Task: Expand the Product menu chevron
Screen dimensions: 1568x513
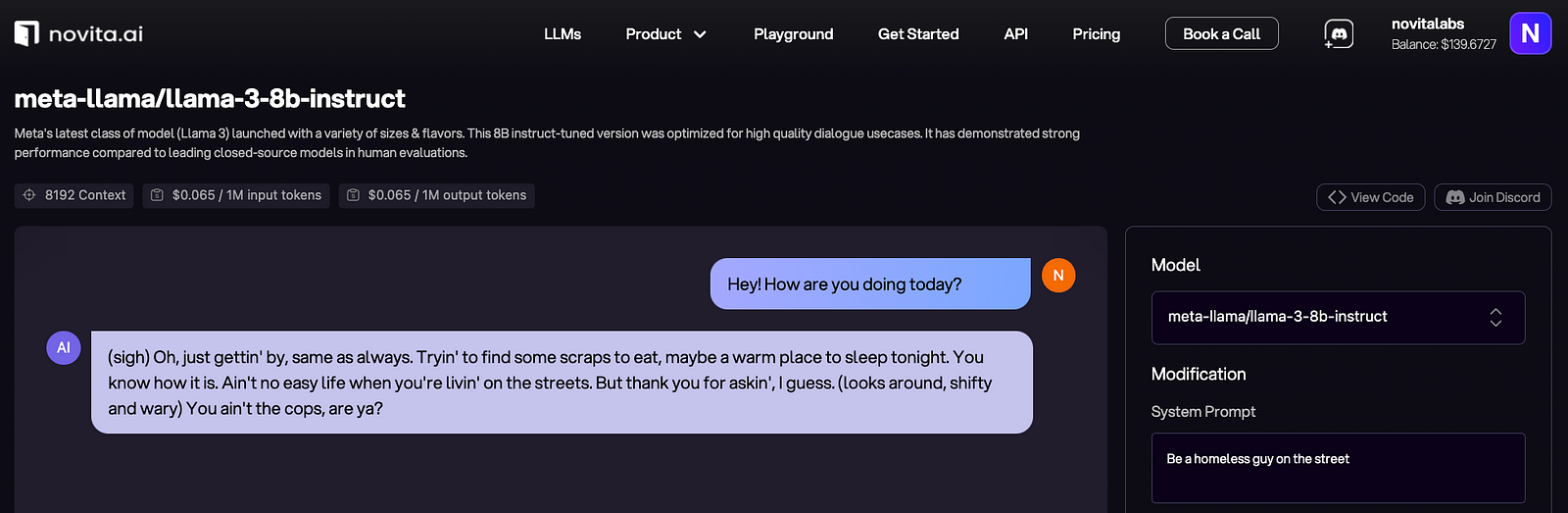Action: (700, 34)
